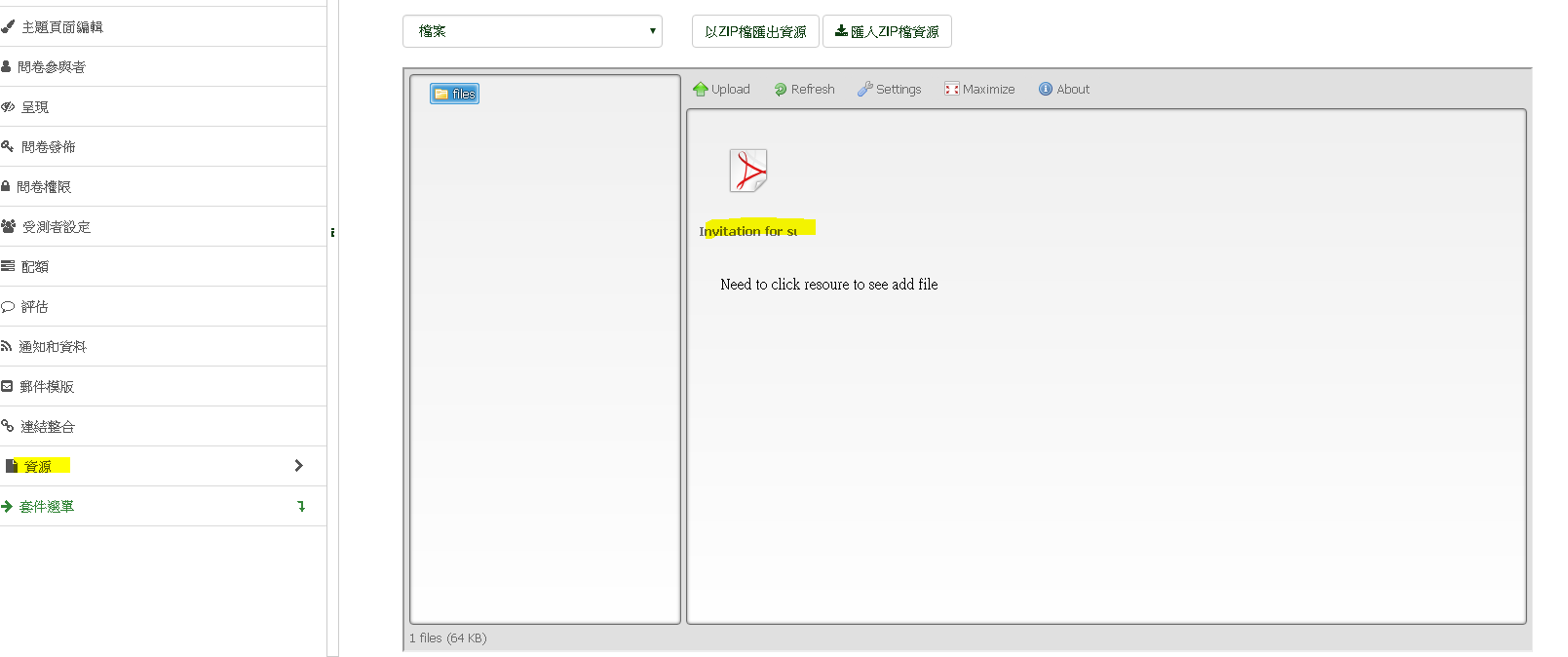This screenshot has width=1568, height=657.
Task: Open 郵件模版 sidebar item
Action: click(x=46, y=387)
